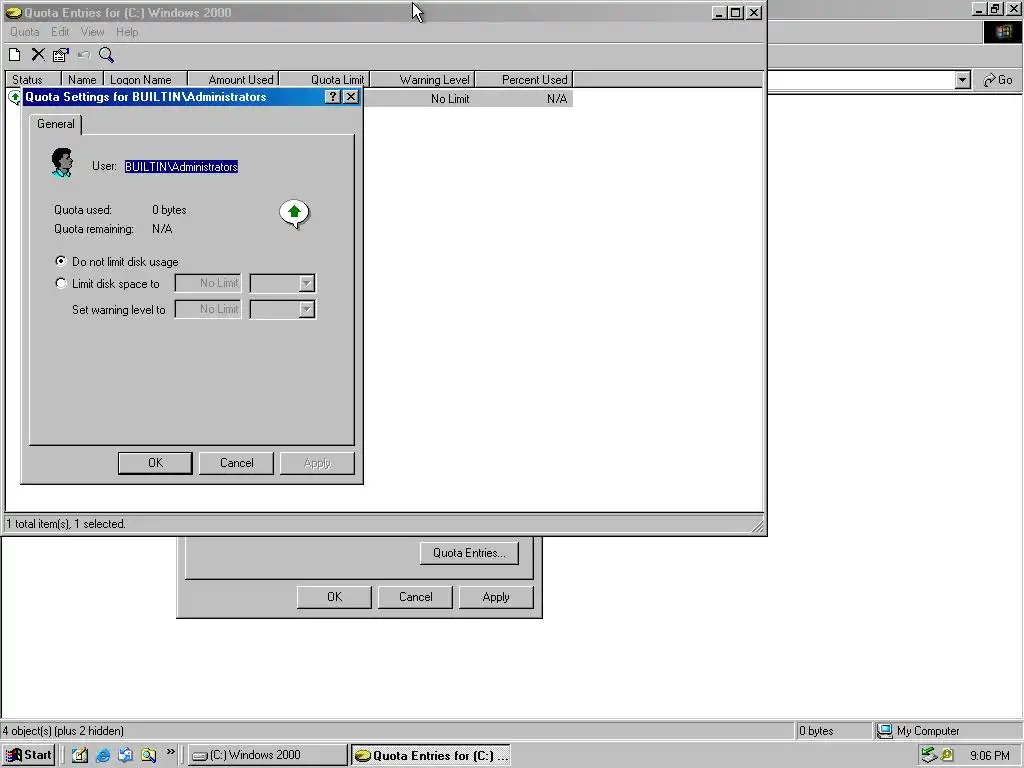Click the disk space limit value field
Screen dimensions: 1024x768
208,283
